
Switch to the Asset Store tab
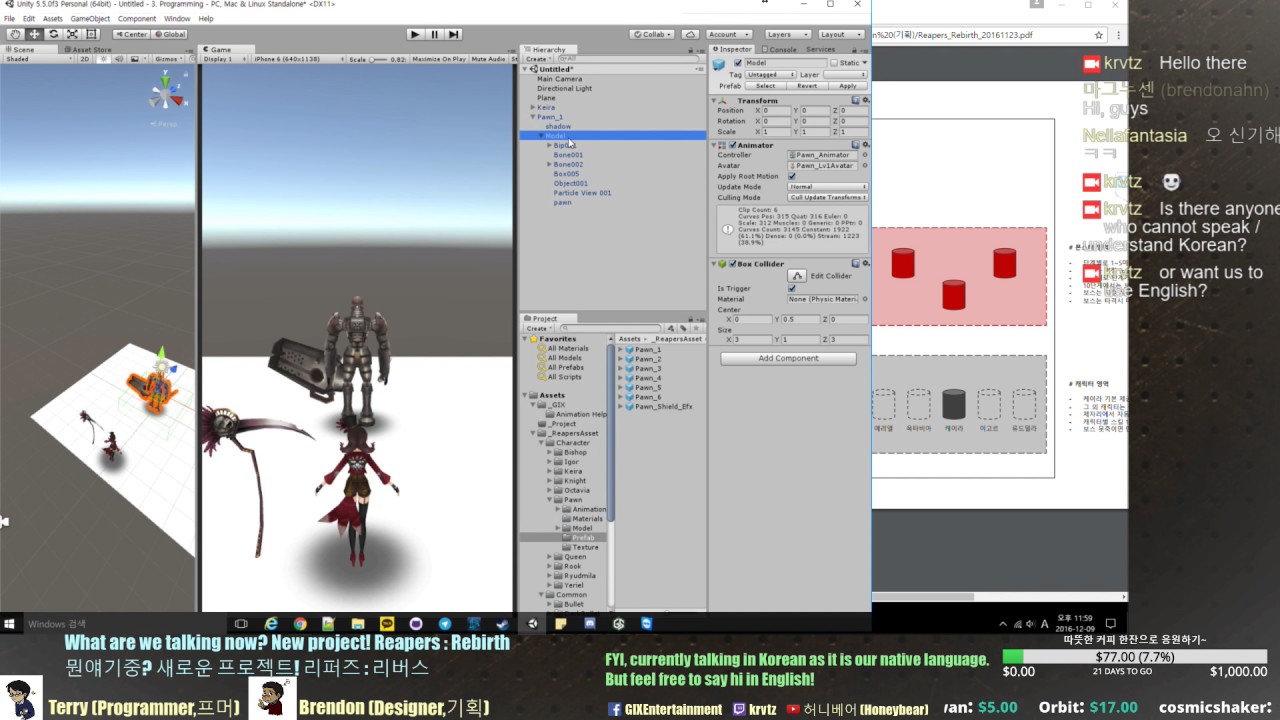point(90,49)
